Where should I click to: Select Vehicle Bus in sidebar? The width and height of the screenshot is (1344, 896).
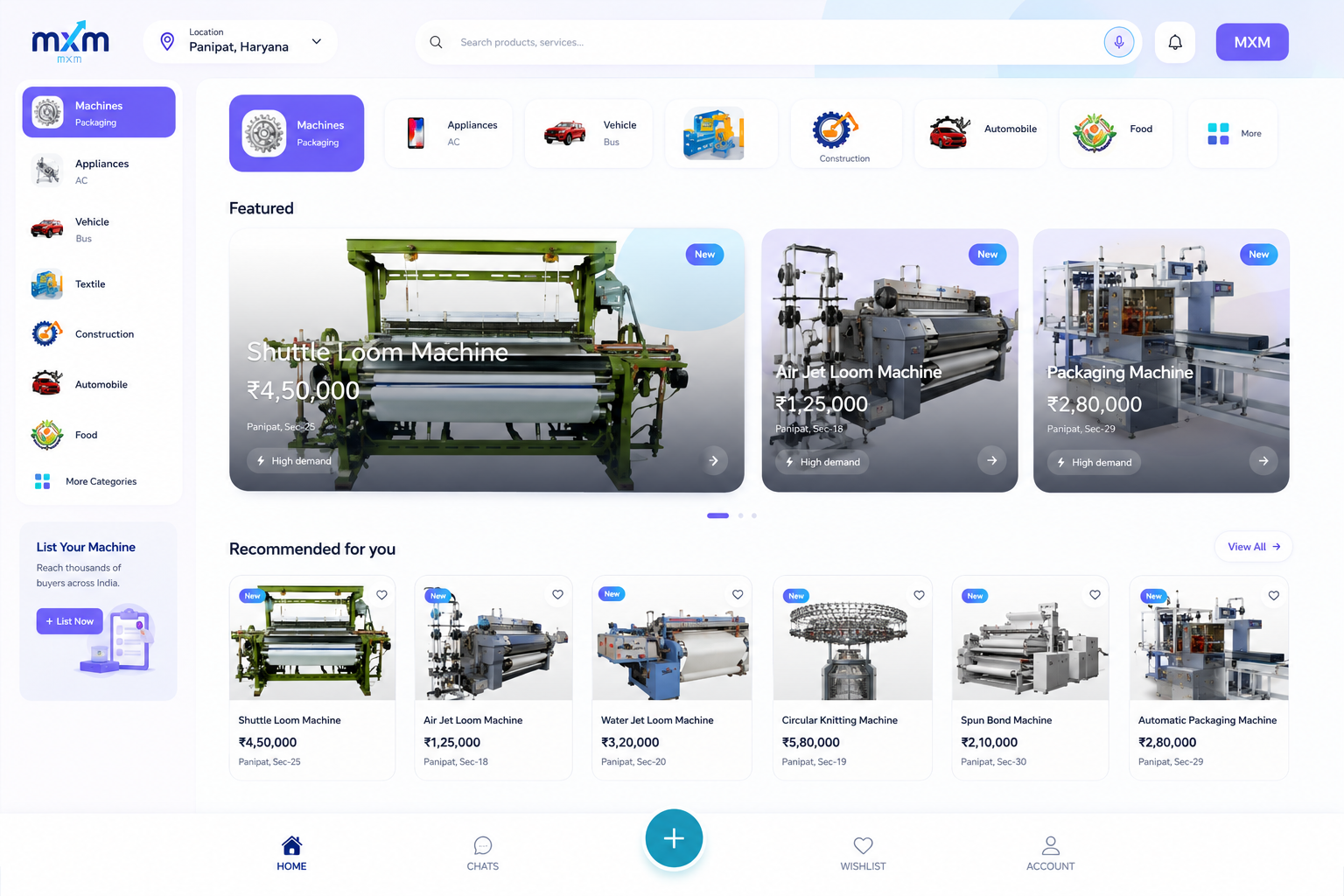click(99, 229)
